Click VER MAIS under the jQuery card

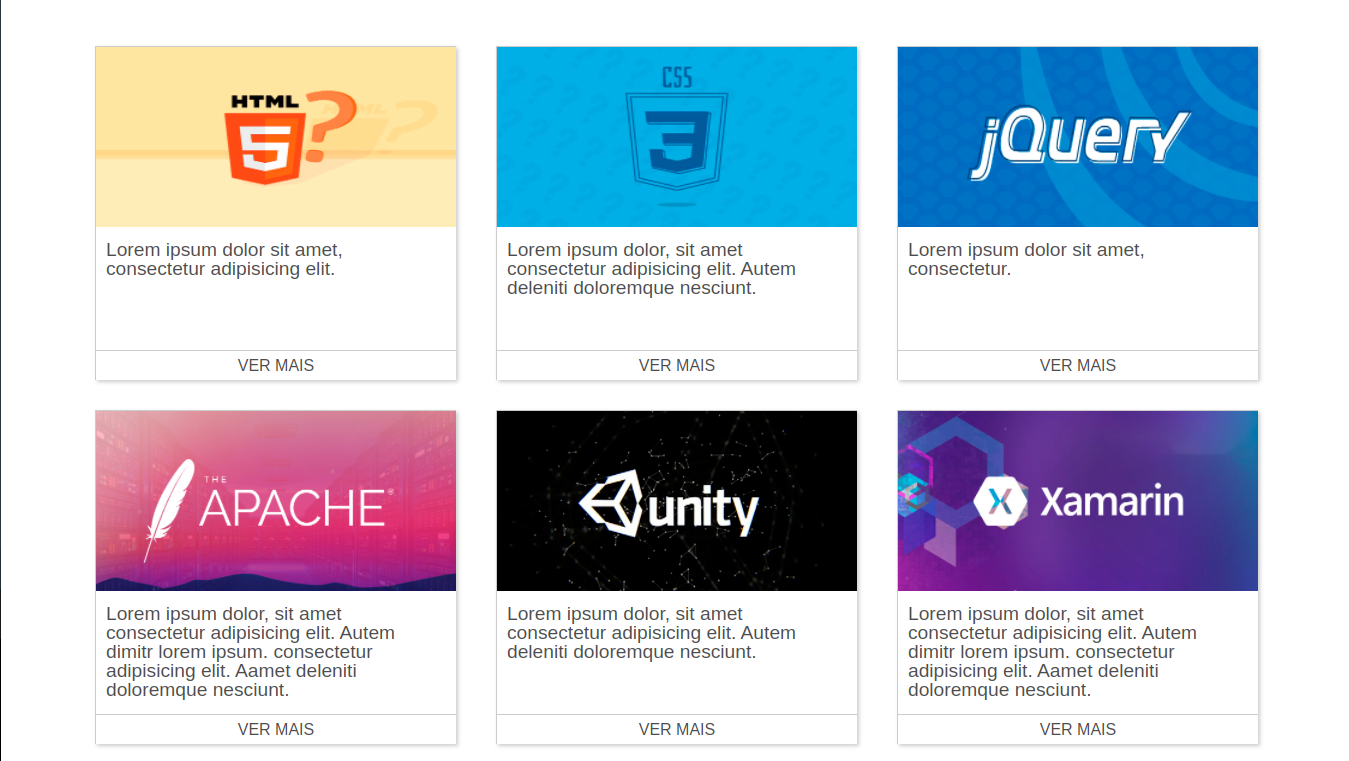click(1078, 365)
